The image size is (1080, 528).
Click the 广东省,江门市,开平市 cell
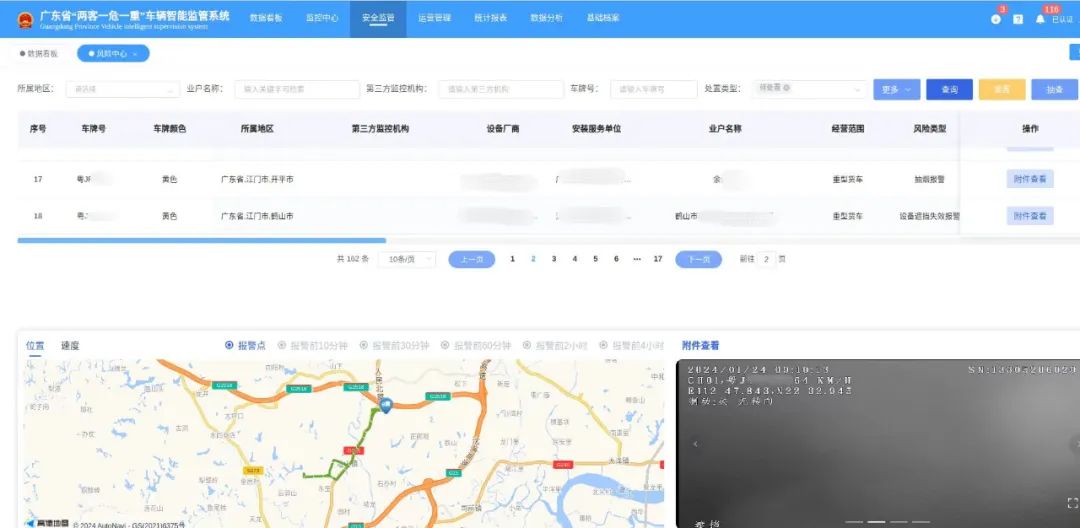click(x=257, y=179)
